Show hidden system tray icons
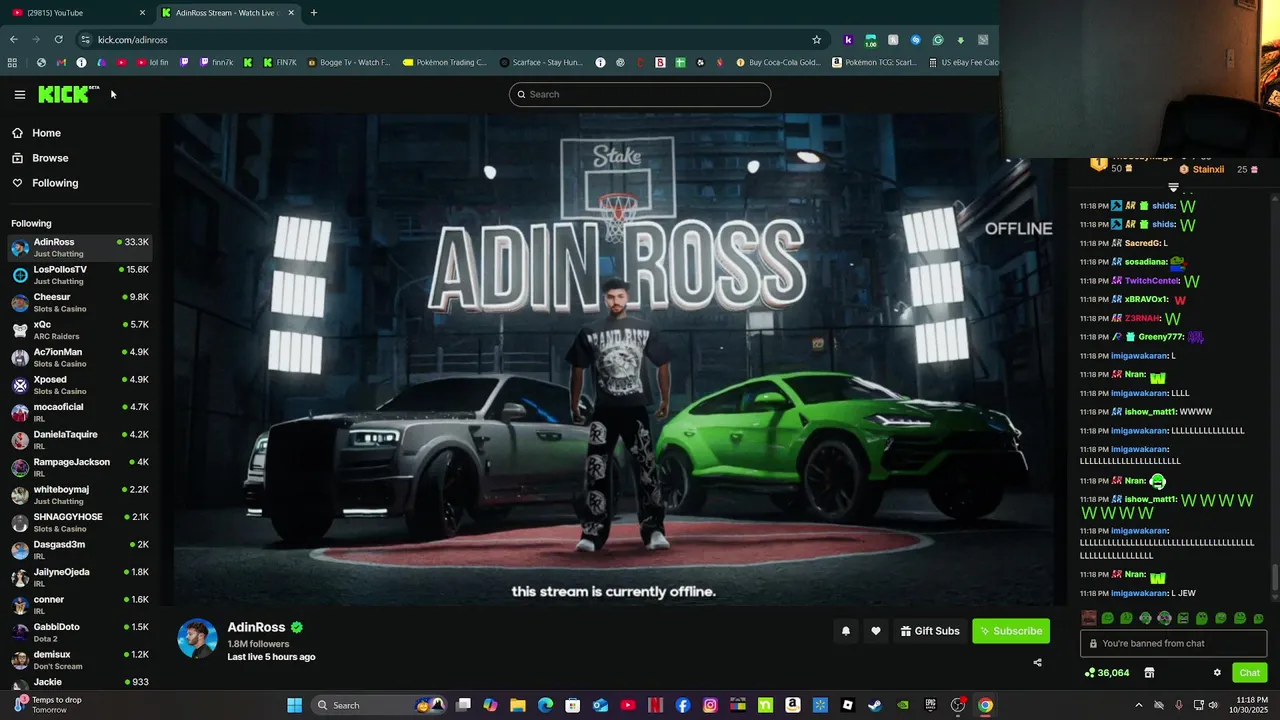The width and height of the screenshot is (1280, 720). coord(1138,705)
